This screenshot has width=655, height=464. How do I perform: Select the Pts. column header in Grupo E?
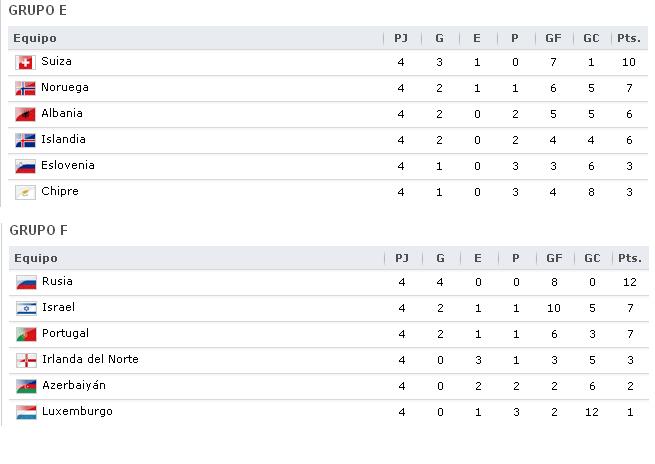629,38
